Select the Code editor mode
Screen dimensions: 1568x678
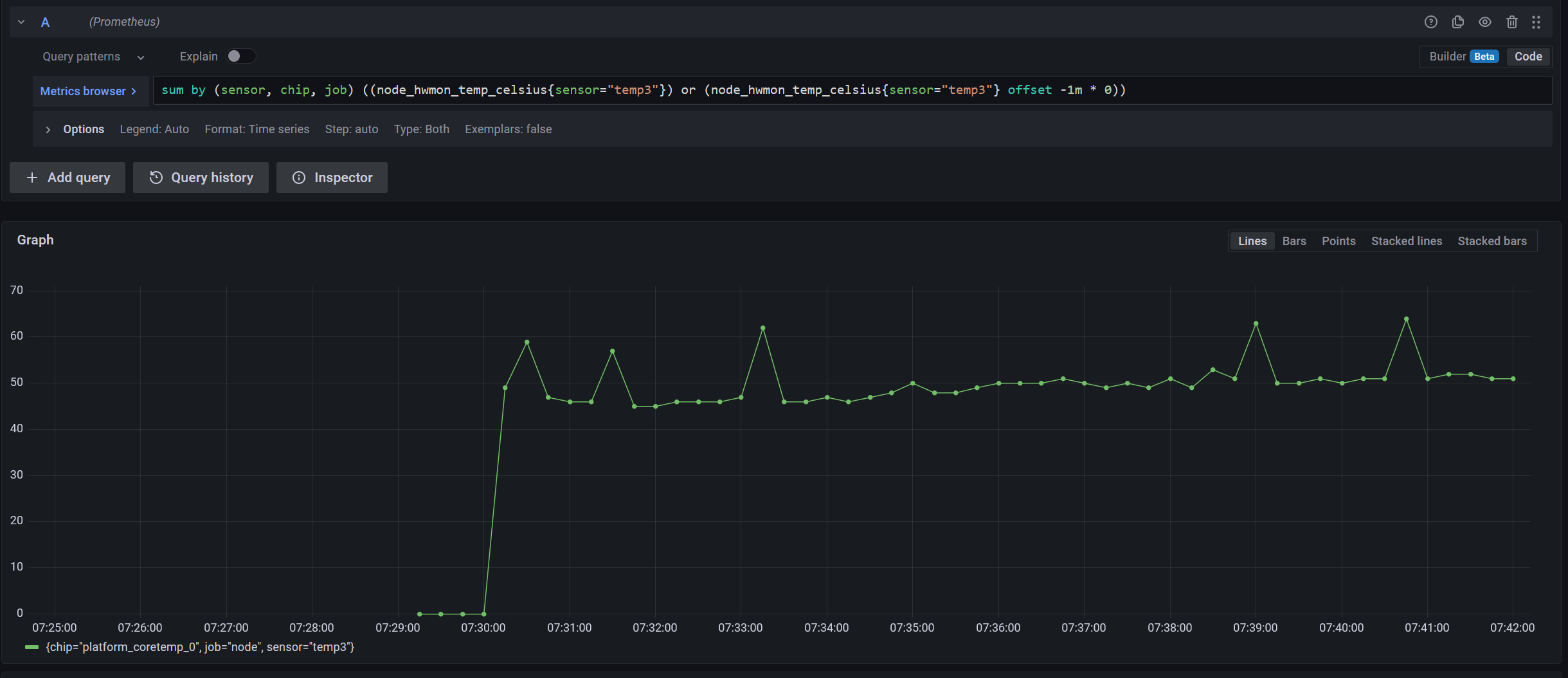pyautogui.click(x=1527, y=57)
